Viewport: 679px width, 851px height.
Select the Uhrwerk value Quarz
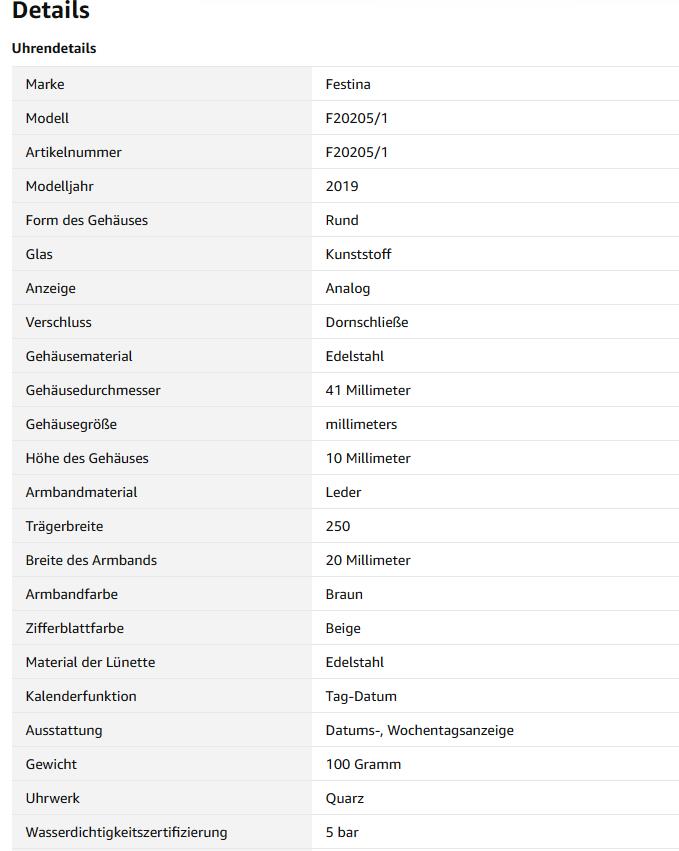click(x=345, y=798)
